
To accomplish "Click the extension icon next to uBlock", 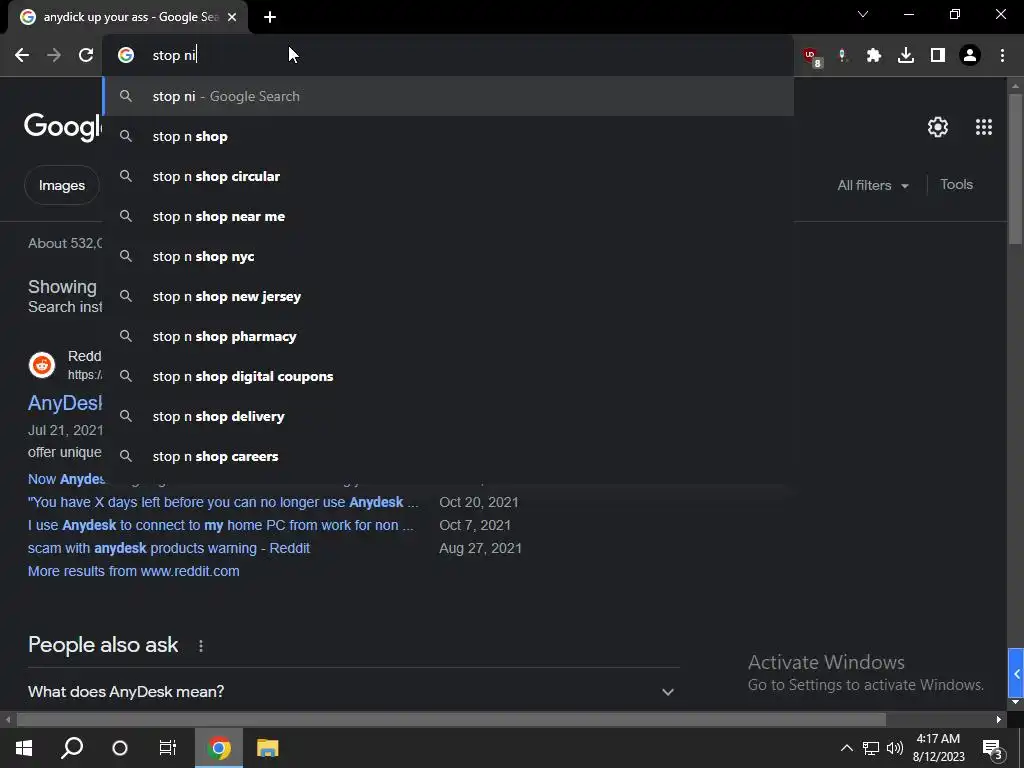I will [843, 56].
